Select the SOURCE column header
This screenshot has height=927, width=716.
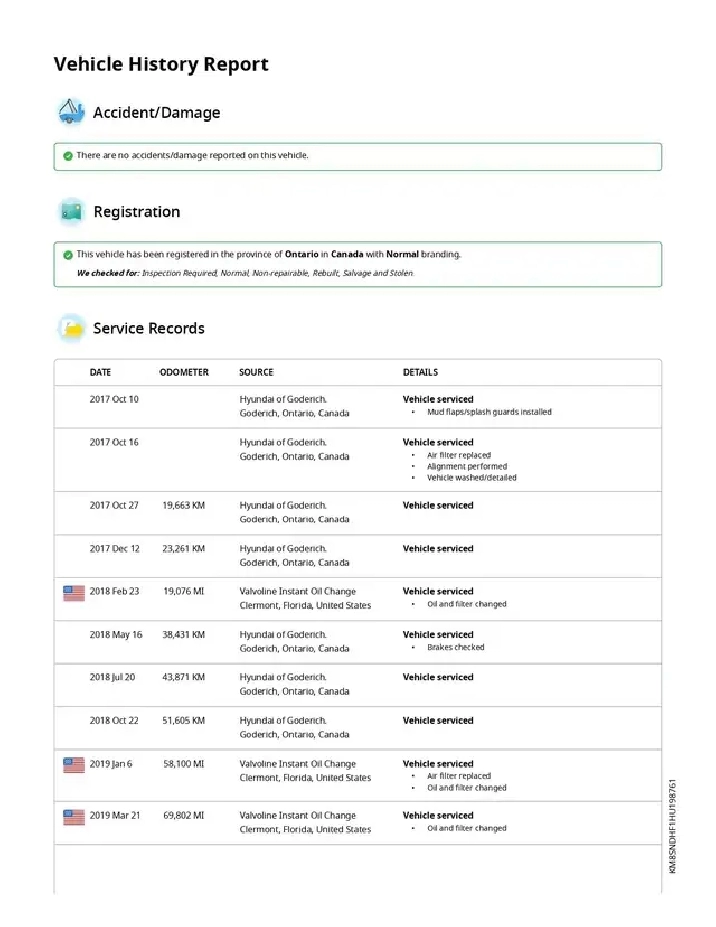click(256, 373)
